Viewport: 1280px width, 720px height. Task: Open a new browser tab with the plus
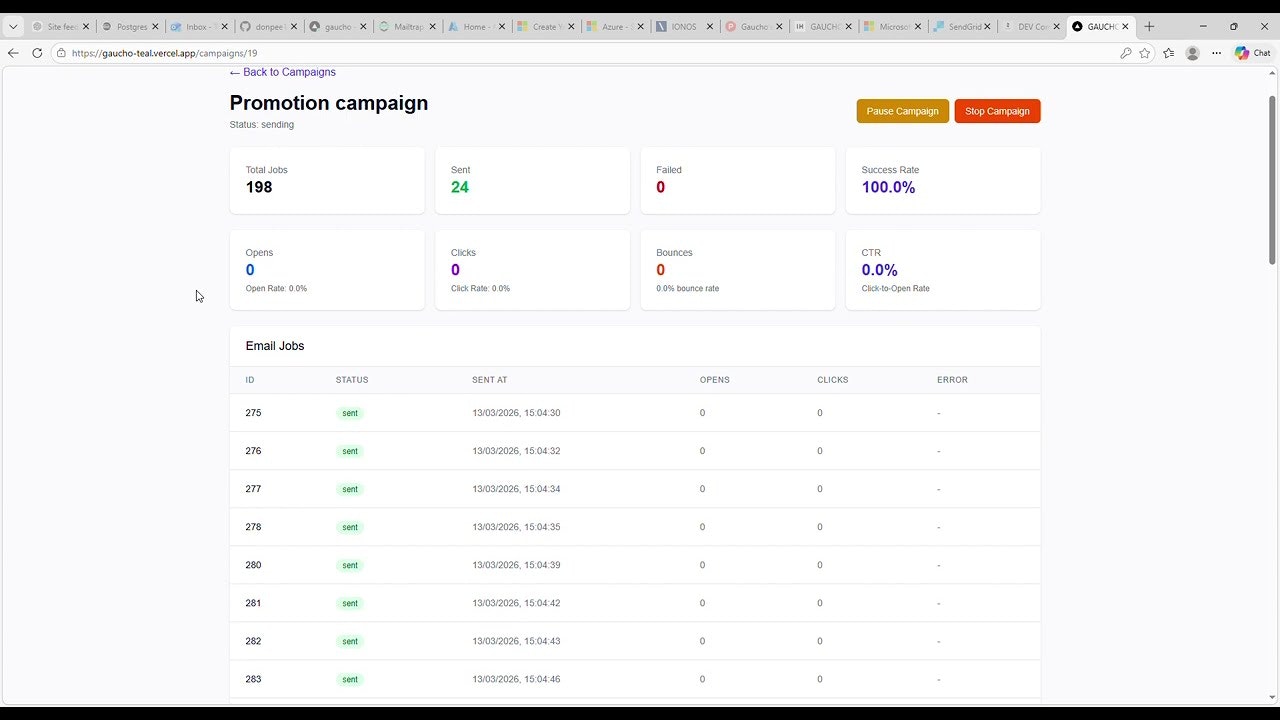[1150, 26]
